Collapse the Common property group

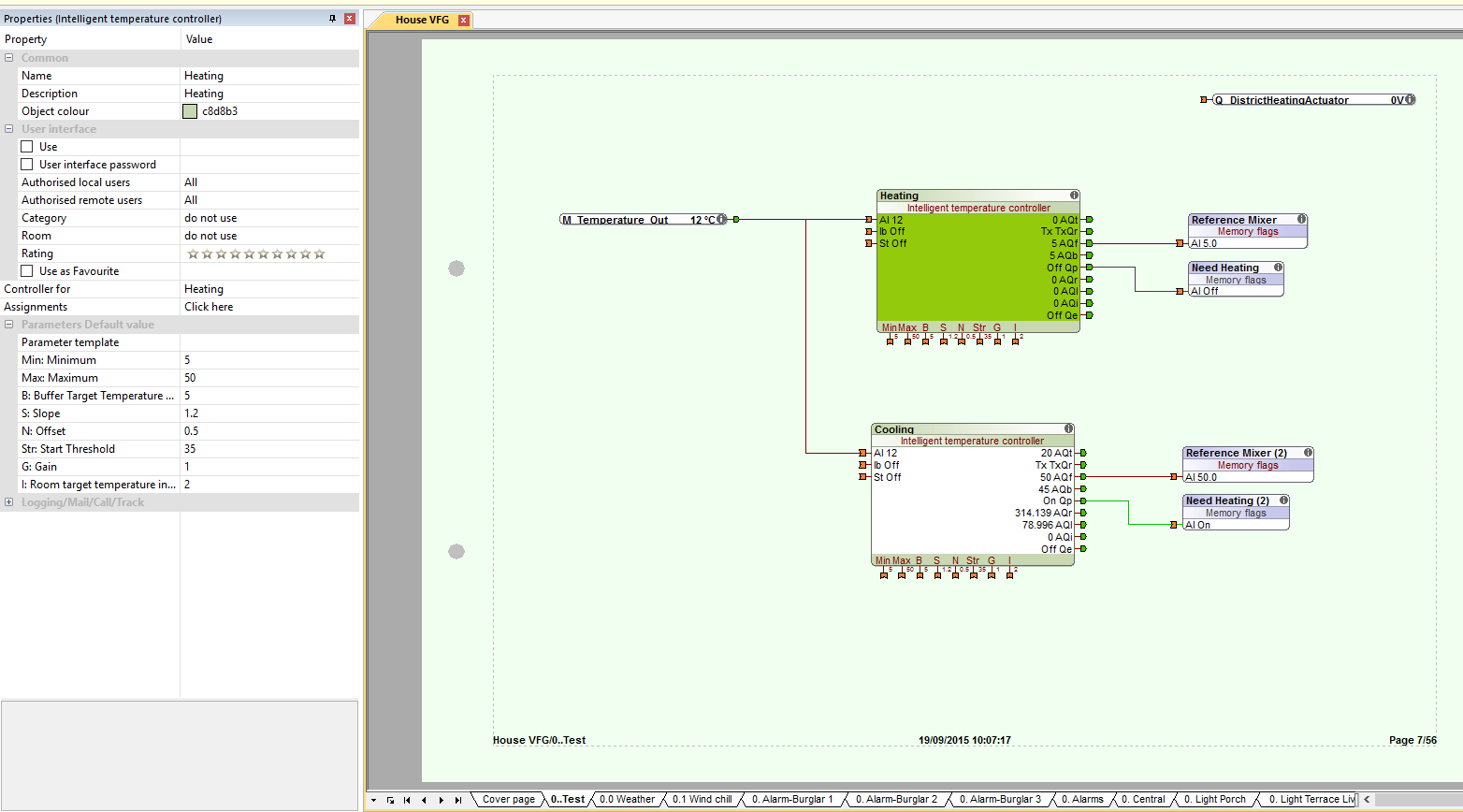click(x=9, y=58)
